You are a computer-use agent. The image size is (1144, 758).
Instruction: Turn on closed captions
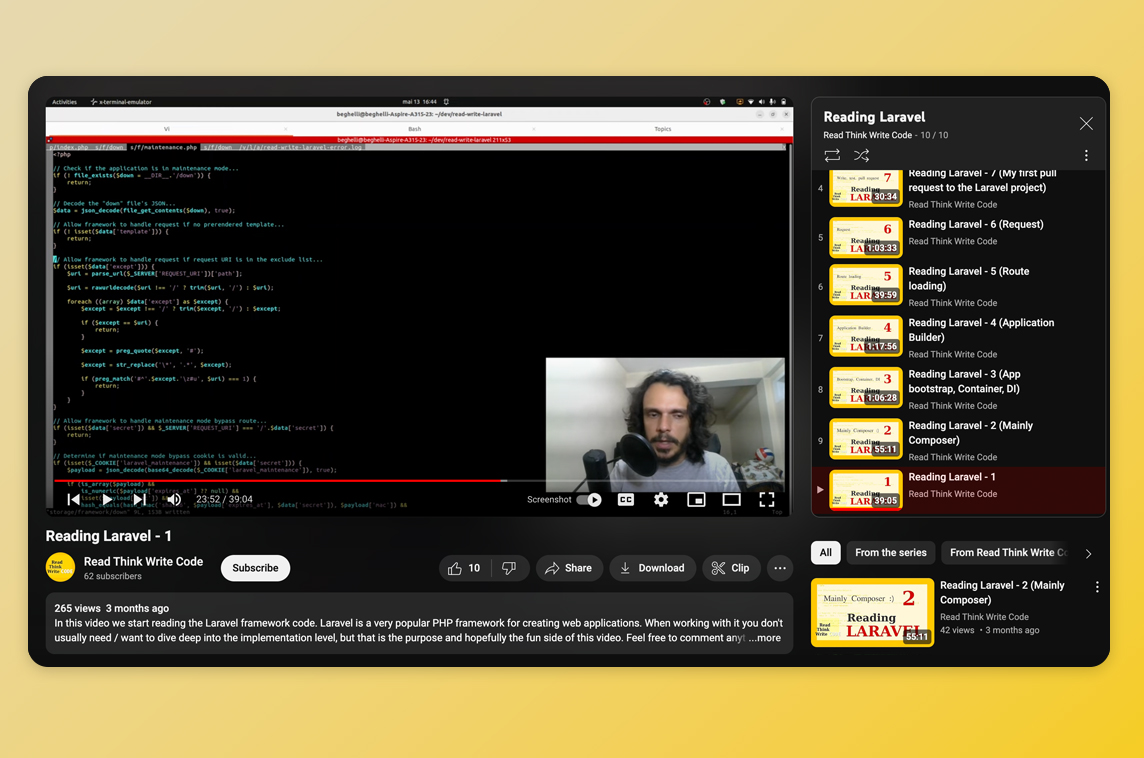coord(626,500)
